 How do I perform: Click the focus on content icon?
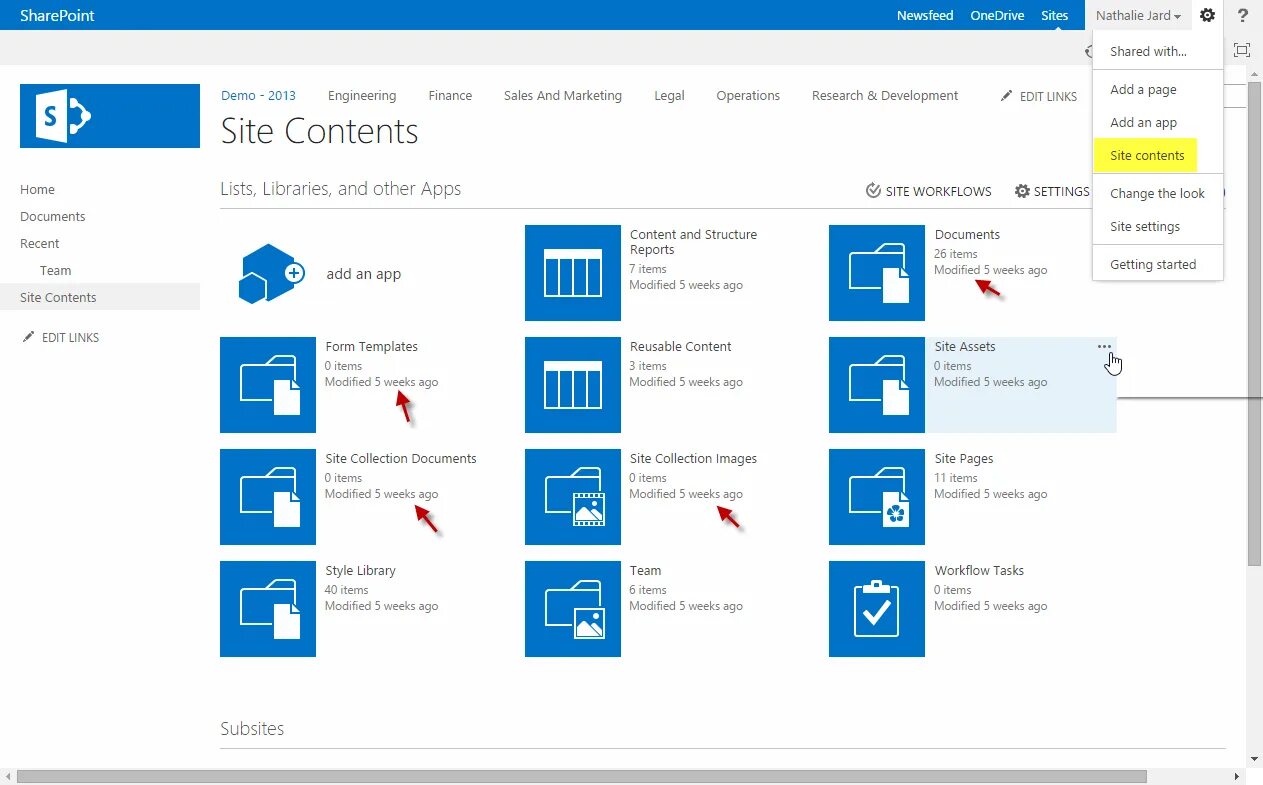coord(1242,50)
